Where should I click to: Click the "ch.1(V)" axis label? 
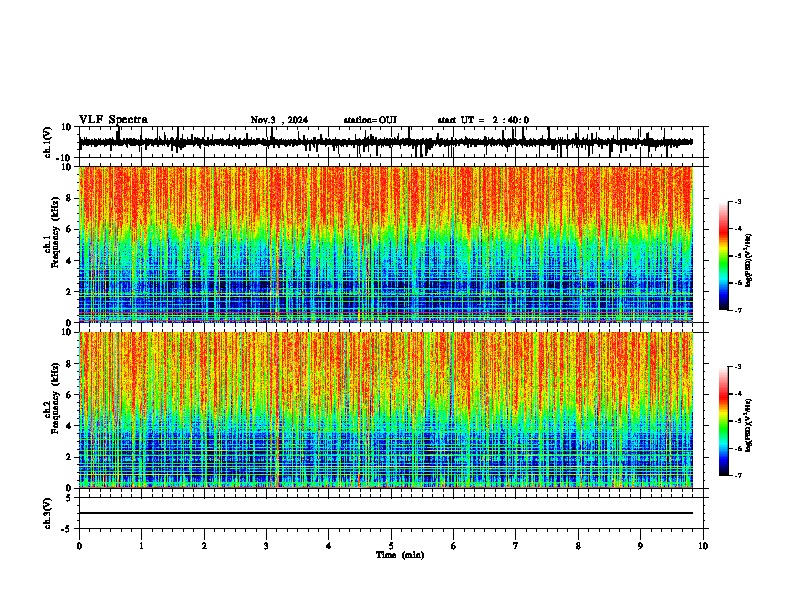(x=48, y=142)
